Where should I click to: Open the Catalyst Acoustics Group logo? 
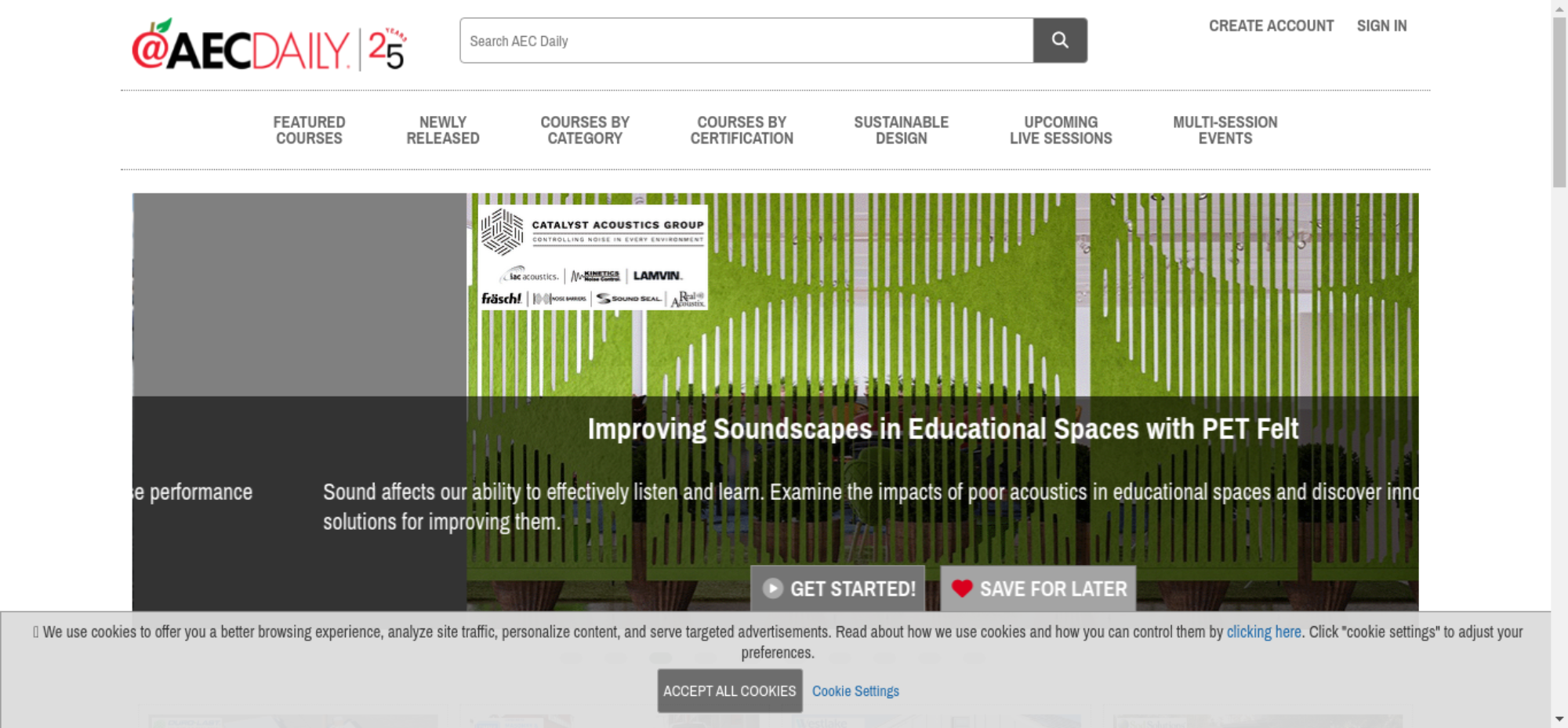(593, 257)
